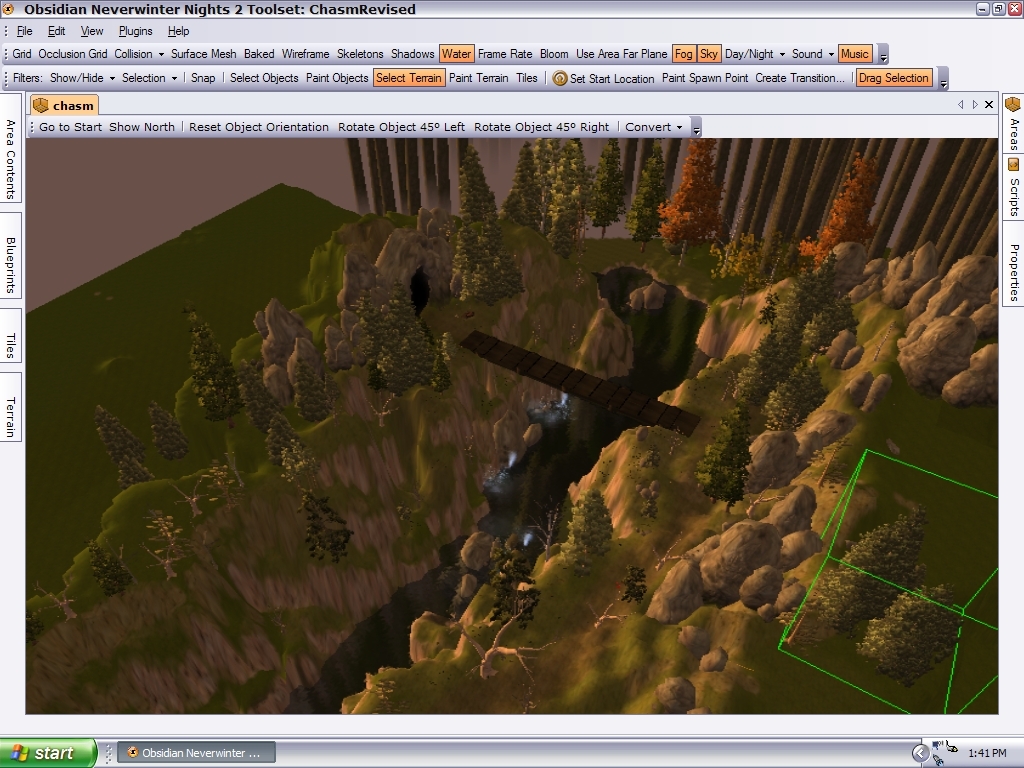Disable Fog rendering
Image resolution: width=1024 pixels, height=768 pixels.
[x=683, y=54]
